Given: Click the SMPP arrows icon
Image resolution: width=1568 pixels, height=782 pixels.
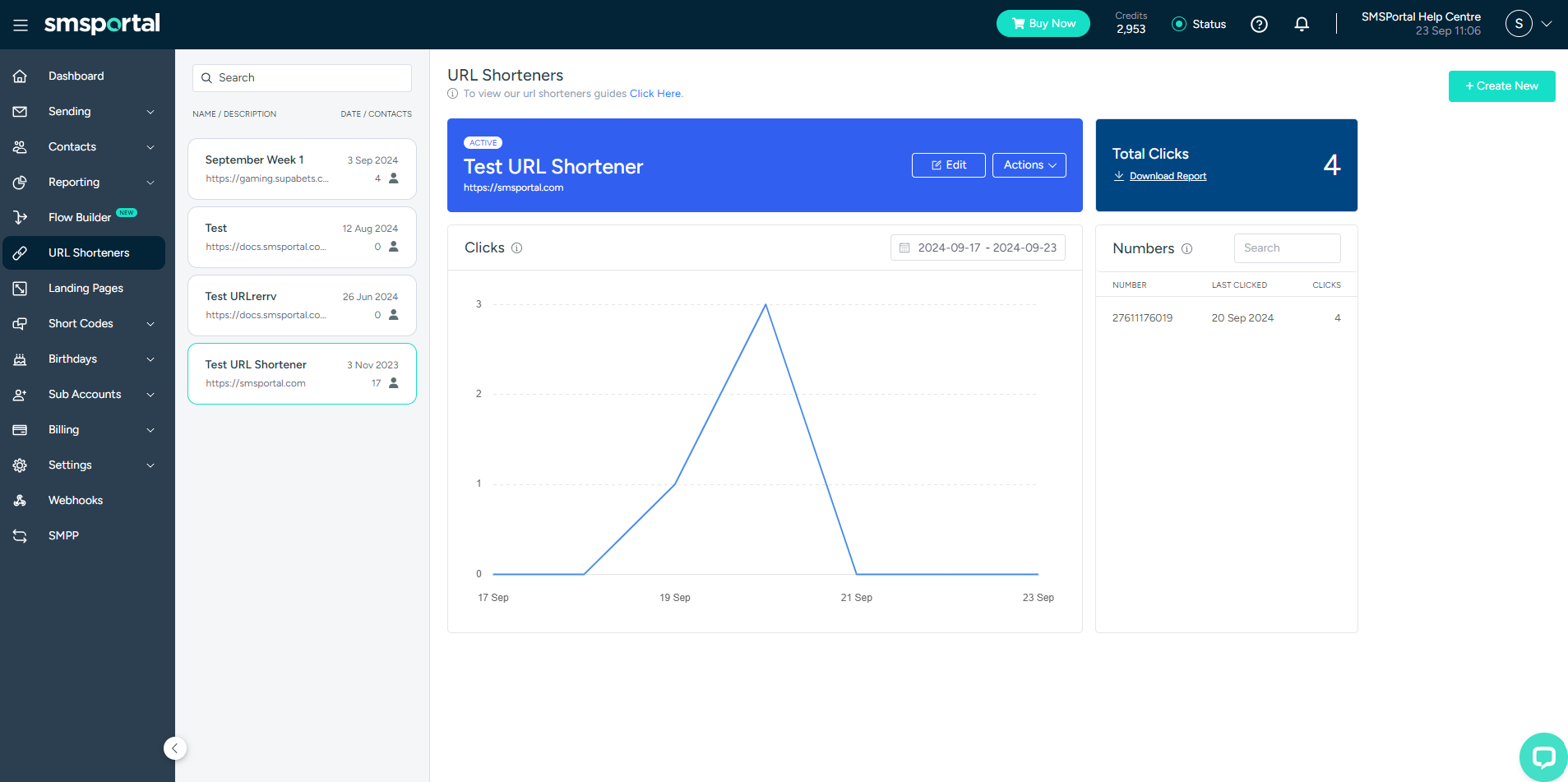Looking at the screenshot, I should point(21,536).
